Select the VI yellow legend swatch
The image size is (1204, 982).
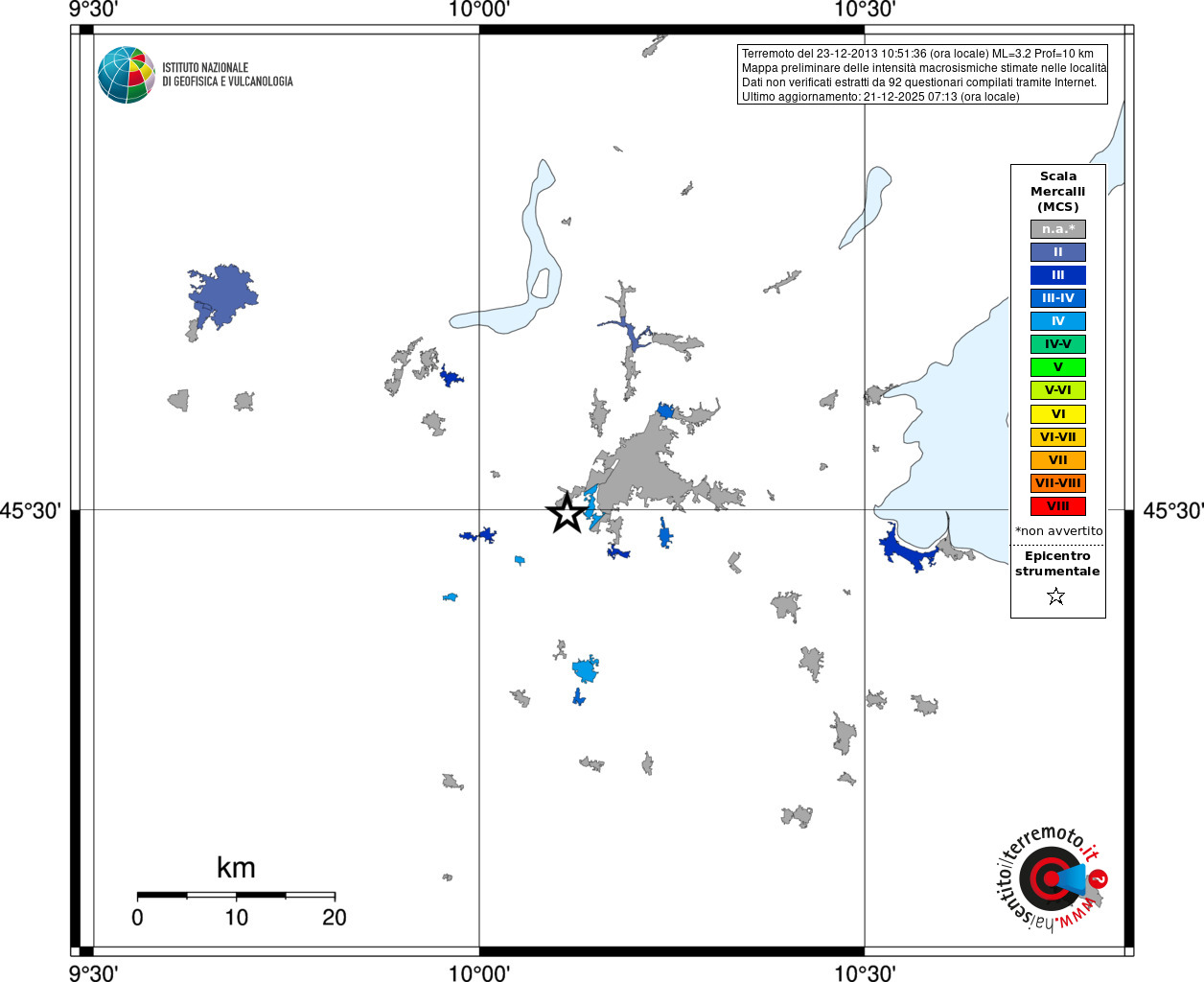1058,414
